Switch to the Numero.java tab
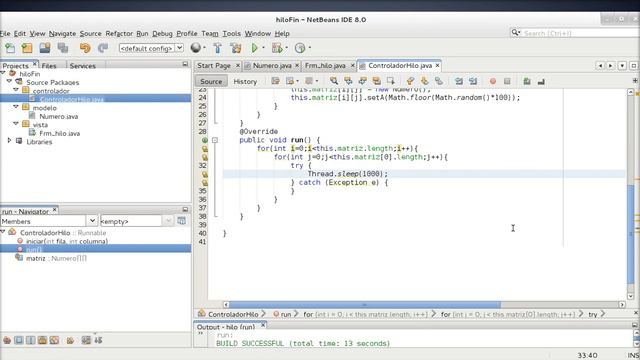This screenshot has width=640, height=360. (272, 65)
